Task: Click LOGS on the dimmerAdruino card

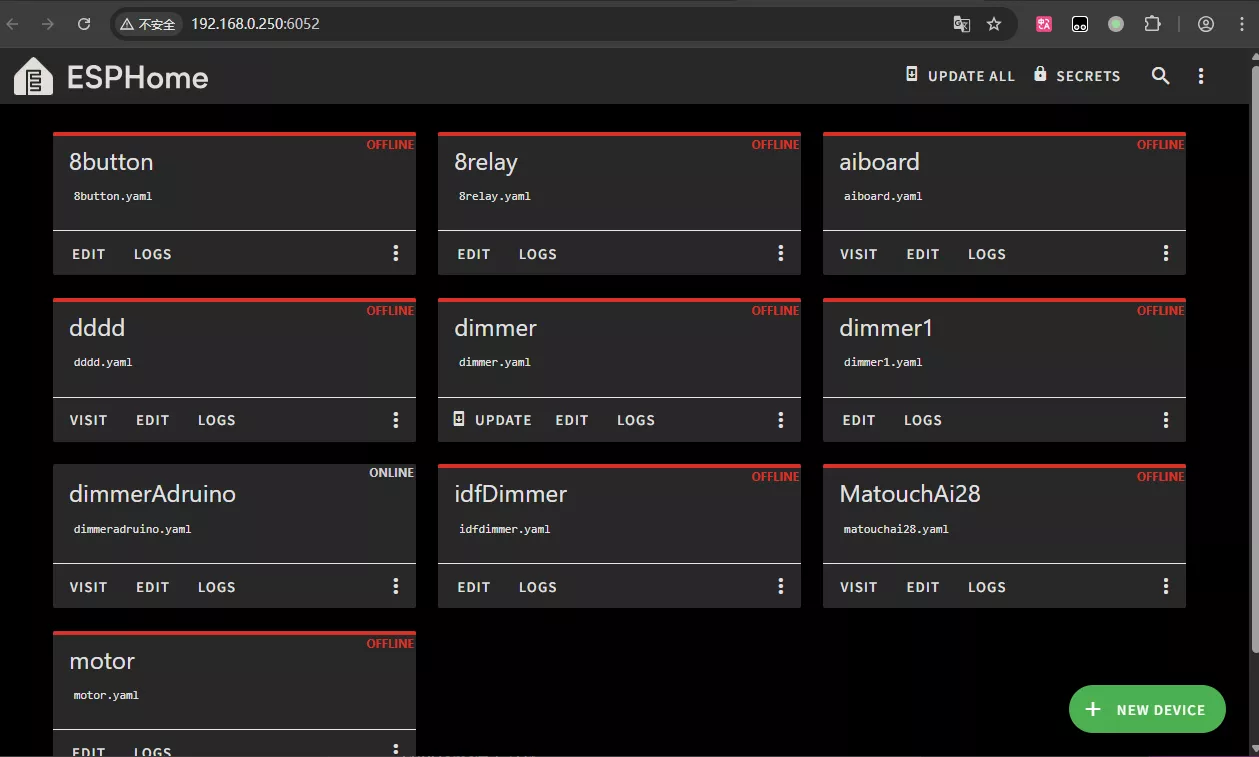Action: pos(217,587)
